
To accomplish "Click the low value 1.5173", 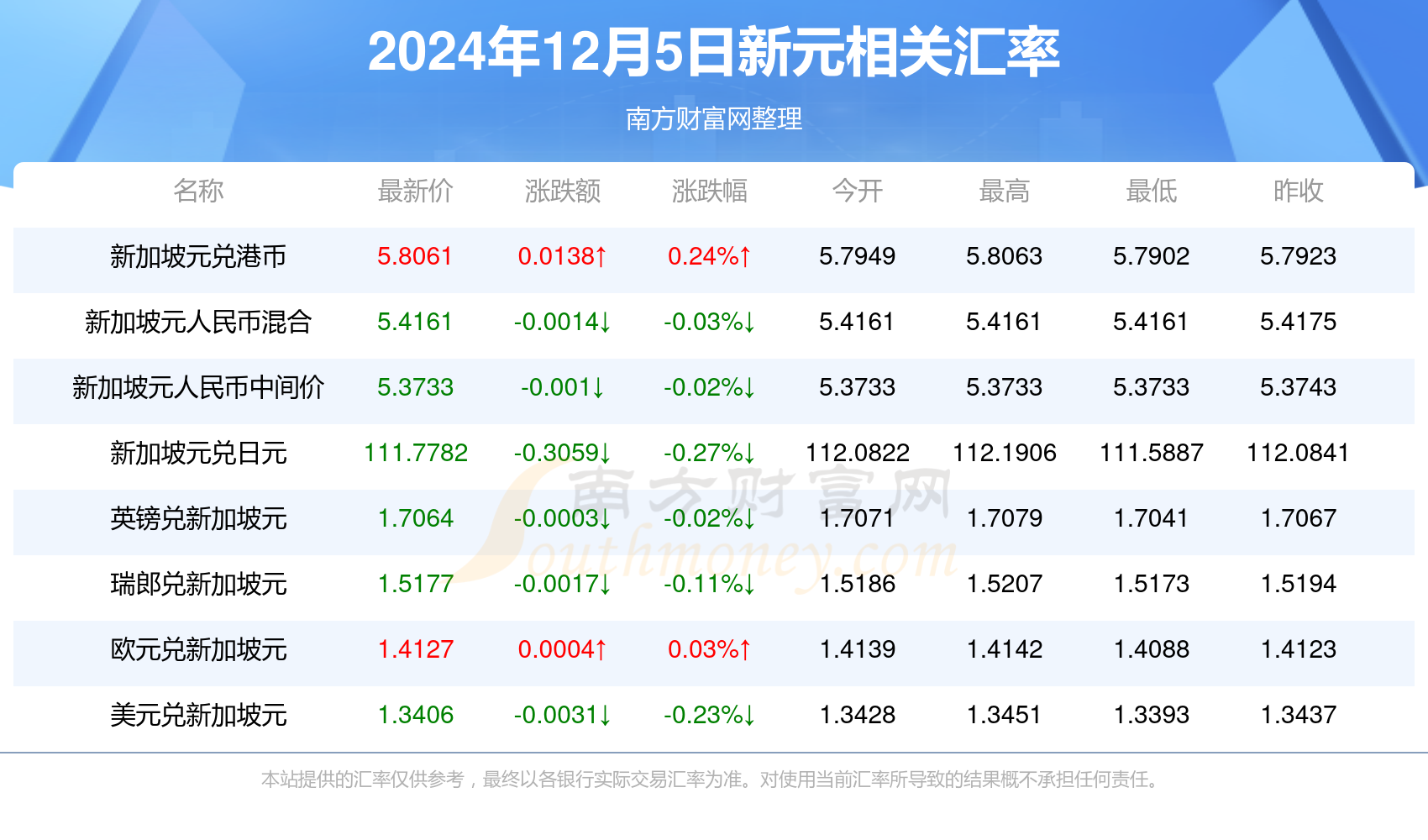I will (x=1152, y=584).
